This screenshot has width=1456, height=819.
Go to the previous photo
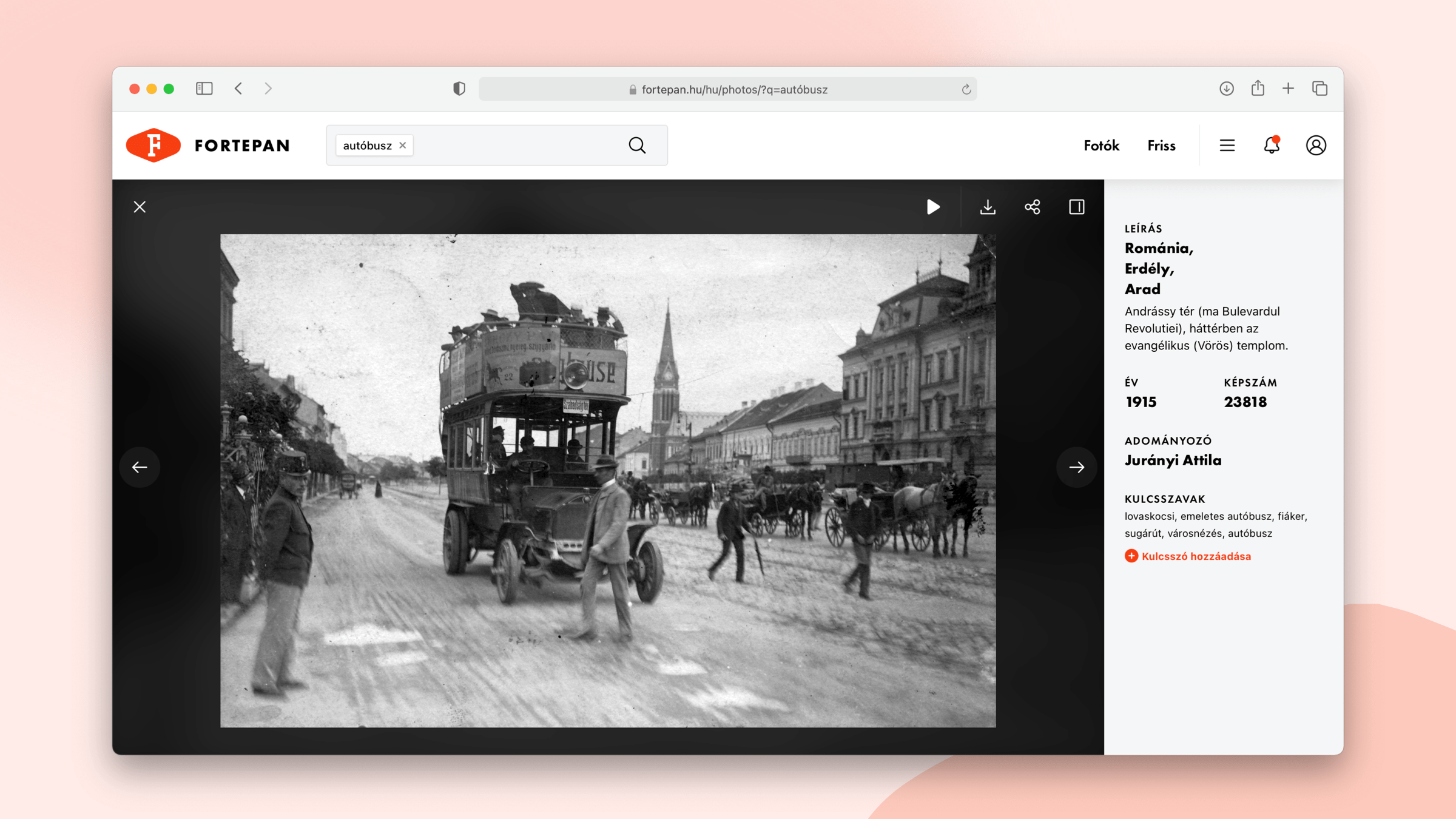(140, 467)
